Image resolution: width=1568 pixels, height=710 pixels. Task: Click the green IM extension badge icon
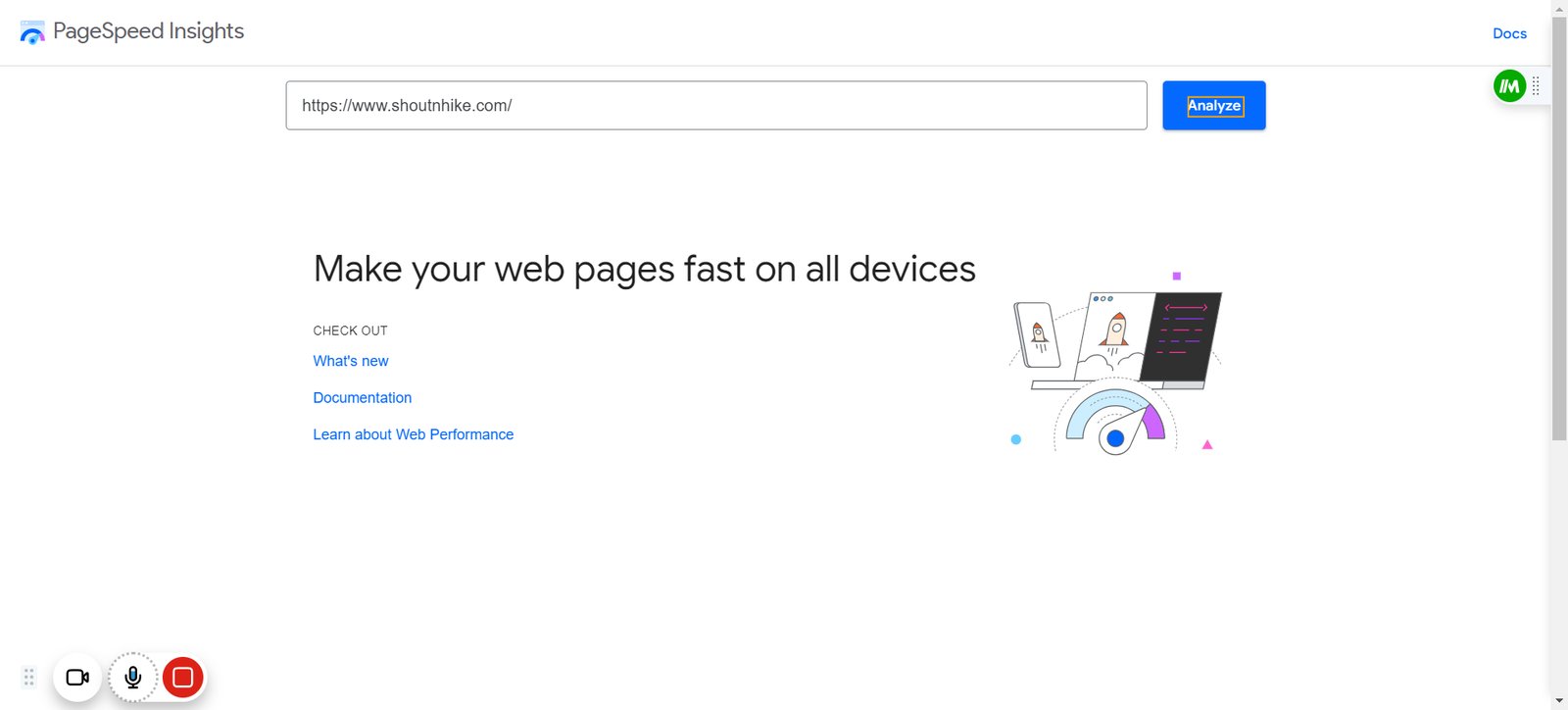coord(1509,86)
